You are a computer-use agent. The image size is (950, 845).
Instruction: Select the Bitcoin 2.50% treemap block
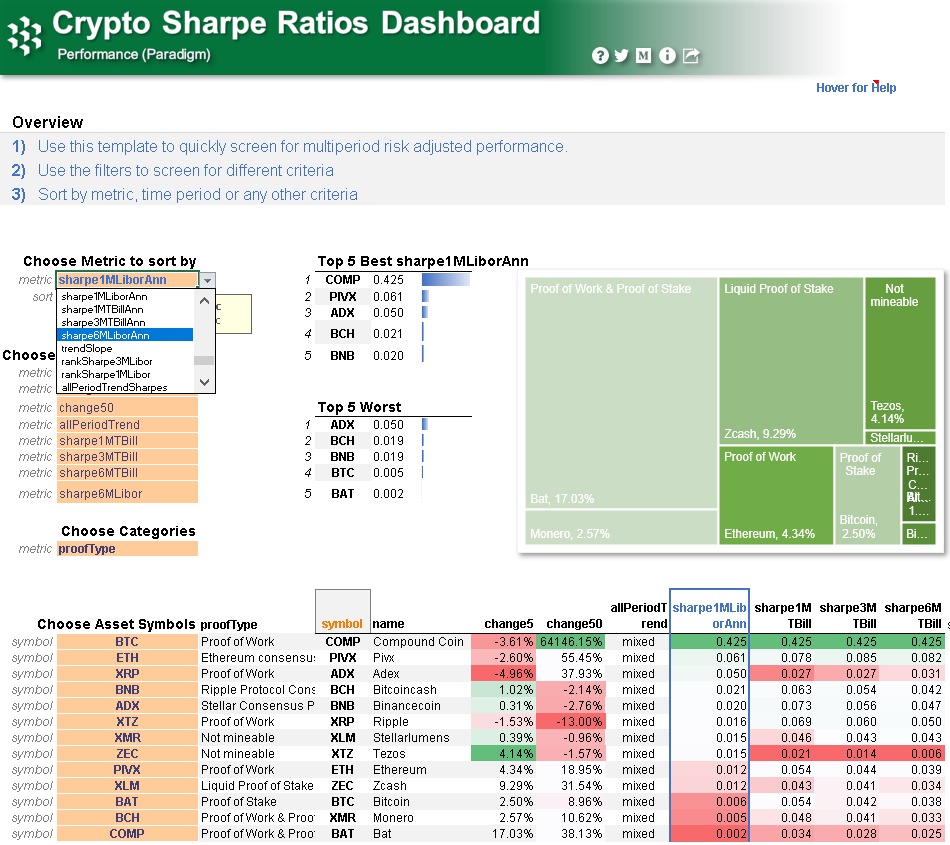tap(867, 495)
